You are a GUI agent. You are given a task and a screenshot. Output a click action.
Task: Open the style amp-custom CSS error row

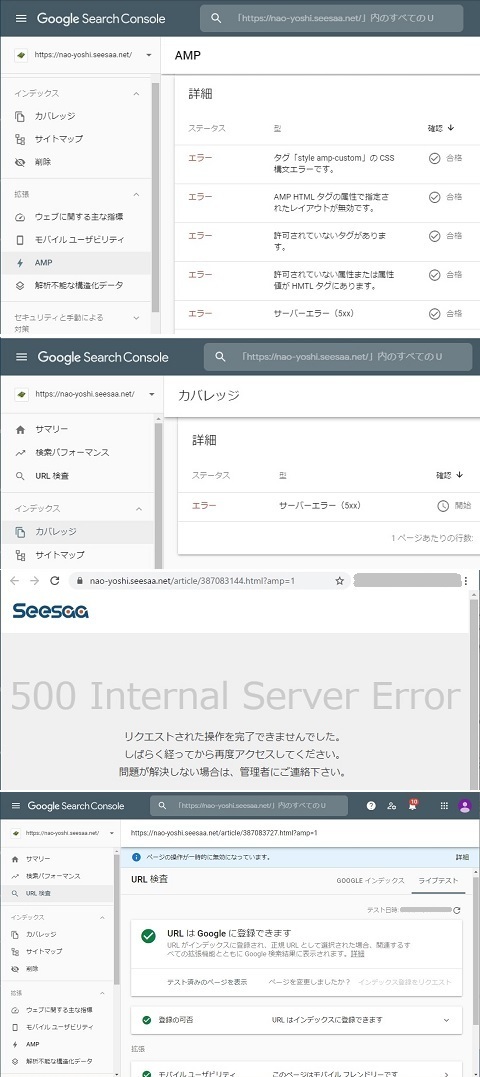(x=327, y=163)
